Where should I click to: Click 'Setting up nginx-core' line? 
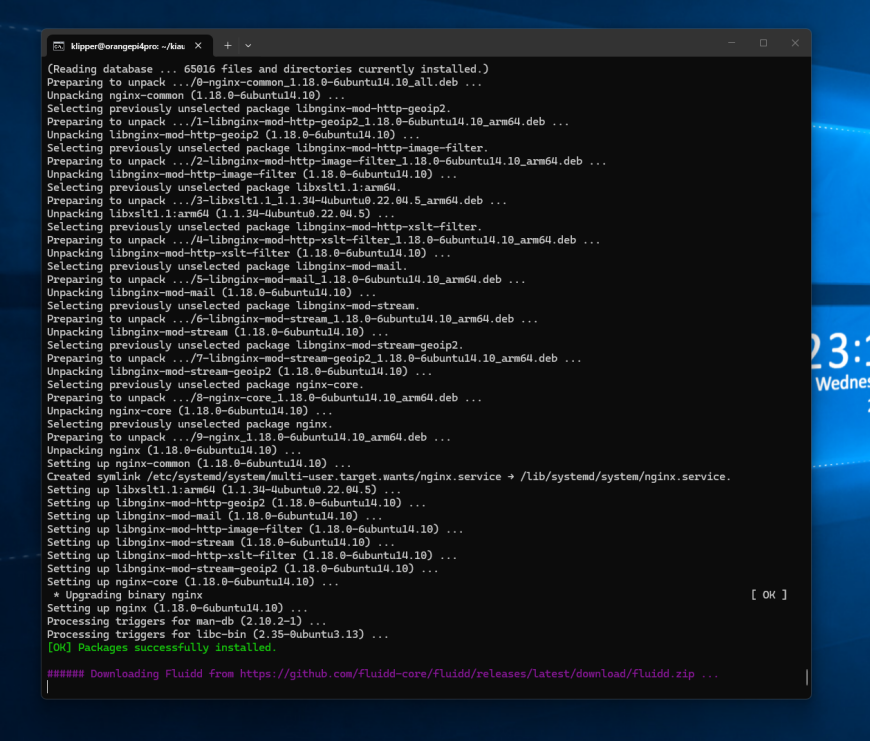[193, 582]
